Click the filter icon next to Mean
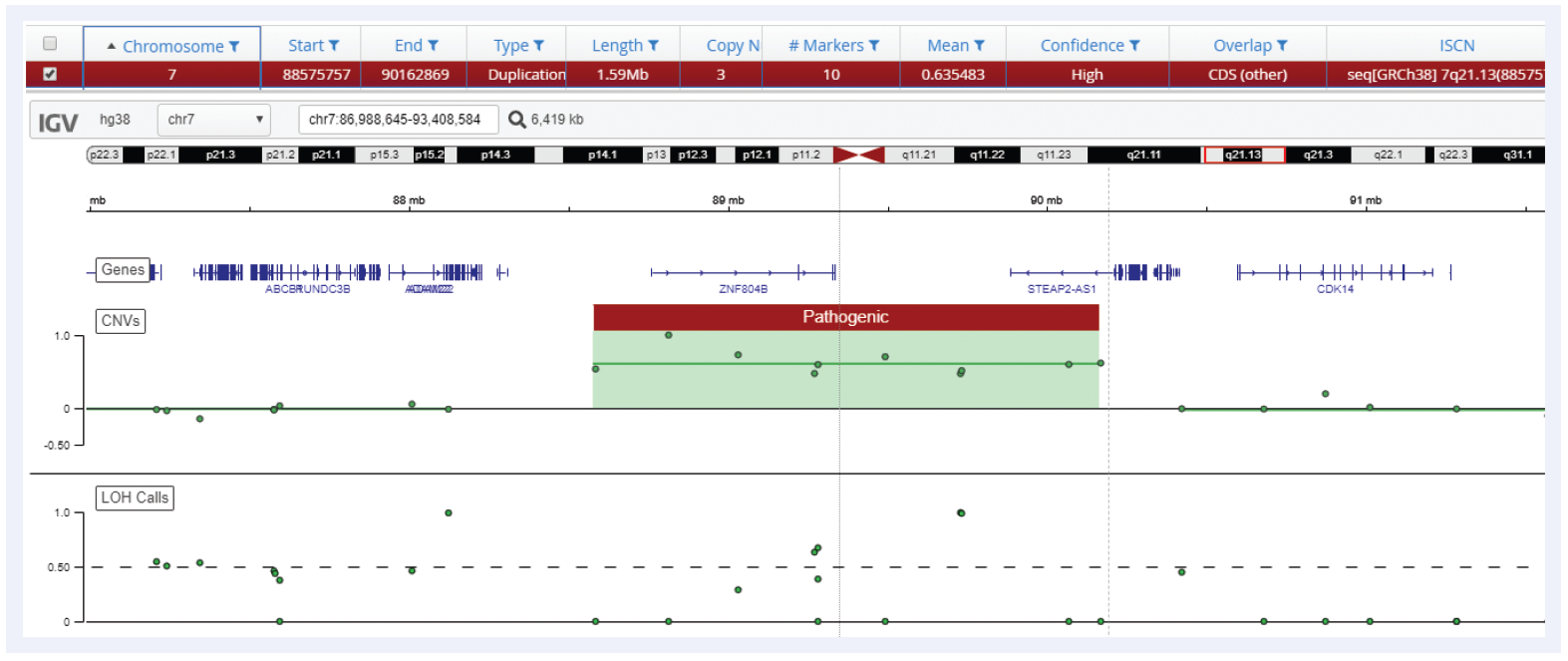 [x=979, y=46]
